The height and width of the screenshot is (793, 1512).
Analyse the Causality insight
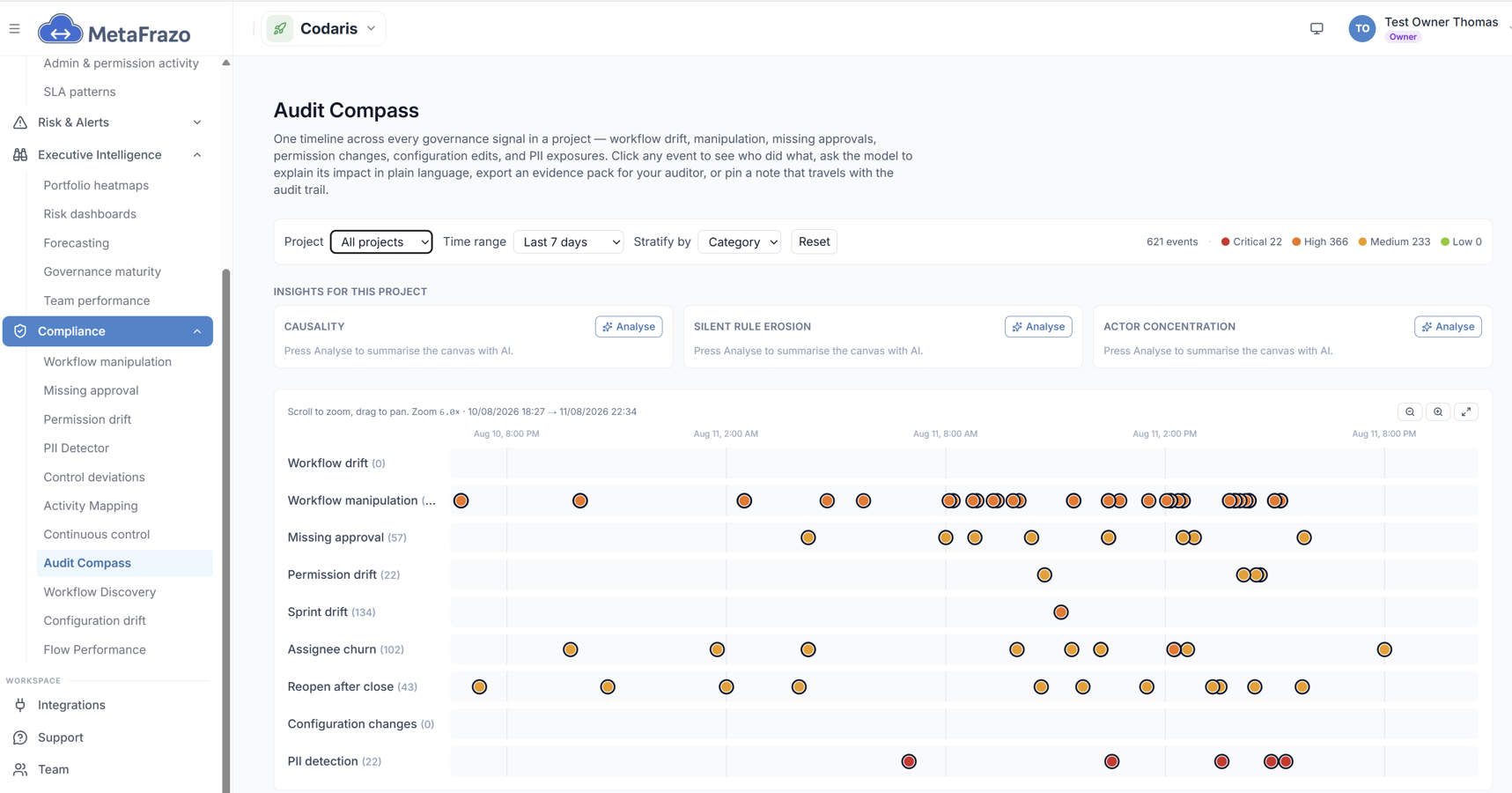[629, 327]
